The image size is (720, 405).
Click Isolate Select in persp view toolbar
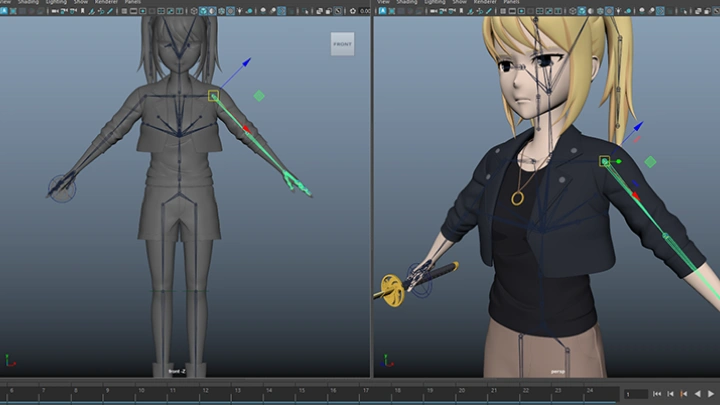click(x=684, y=11)
